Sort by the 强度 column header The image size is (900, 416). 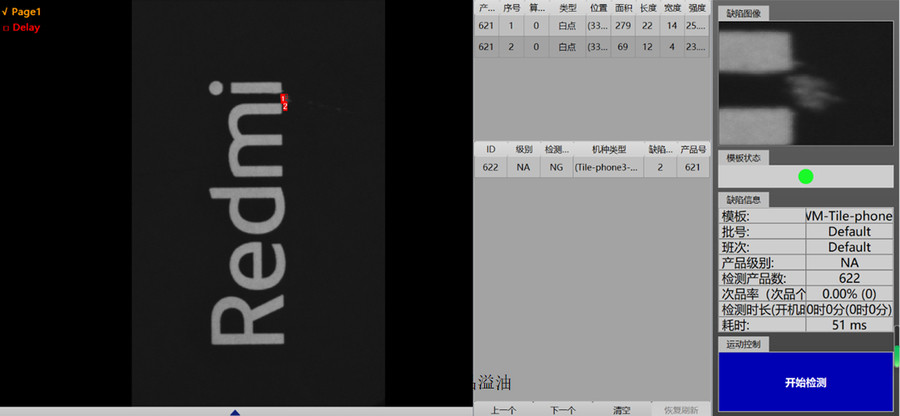697,8
